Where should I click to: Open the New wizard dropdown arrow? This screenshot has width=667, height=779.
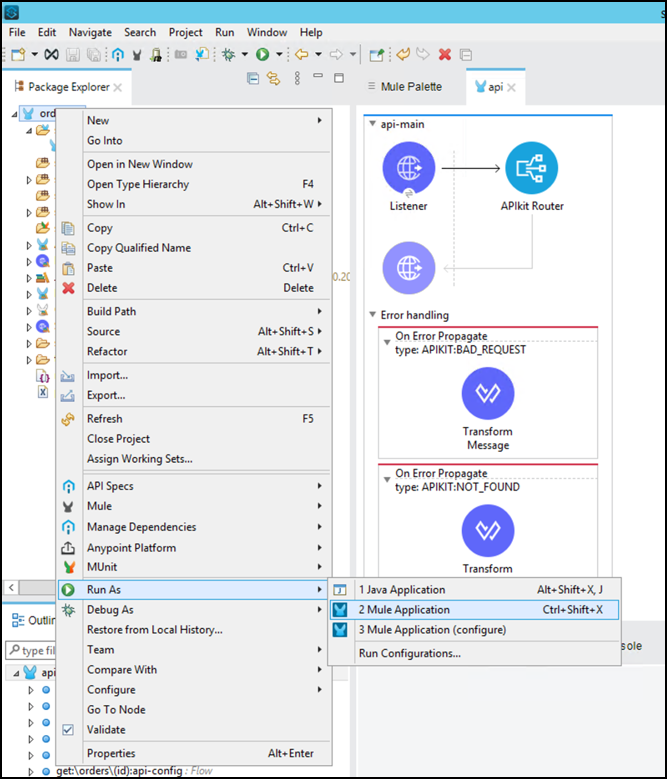34,54
